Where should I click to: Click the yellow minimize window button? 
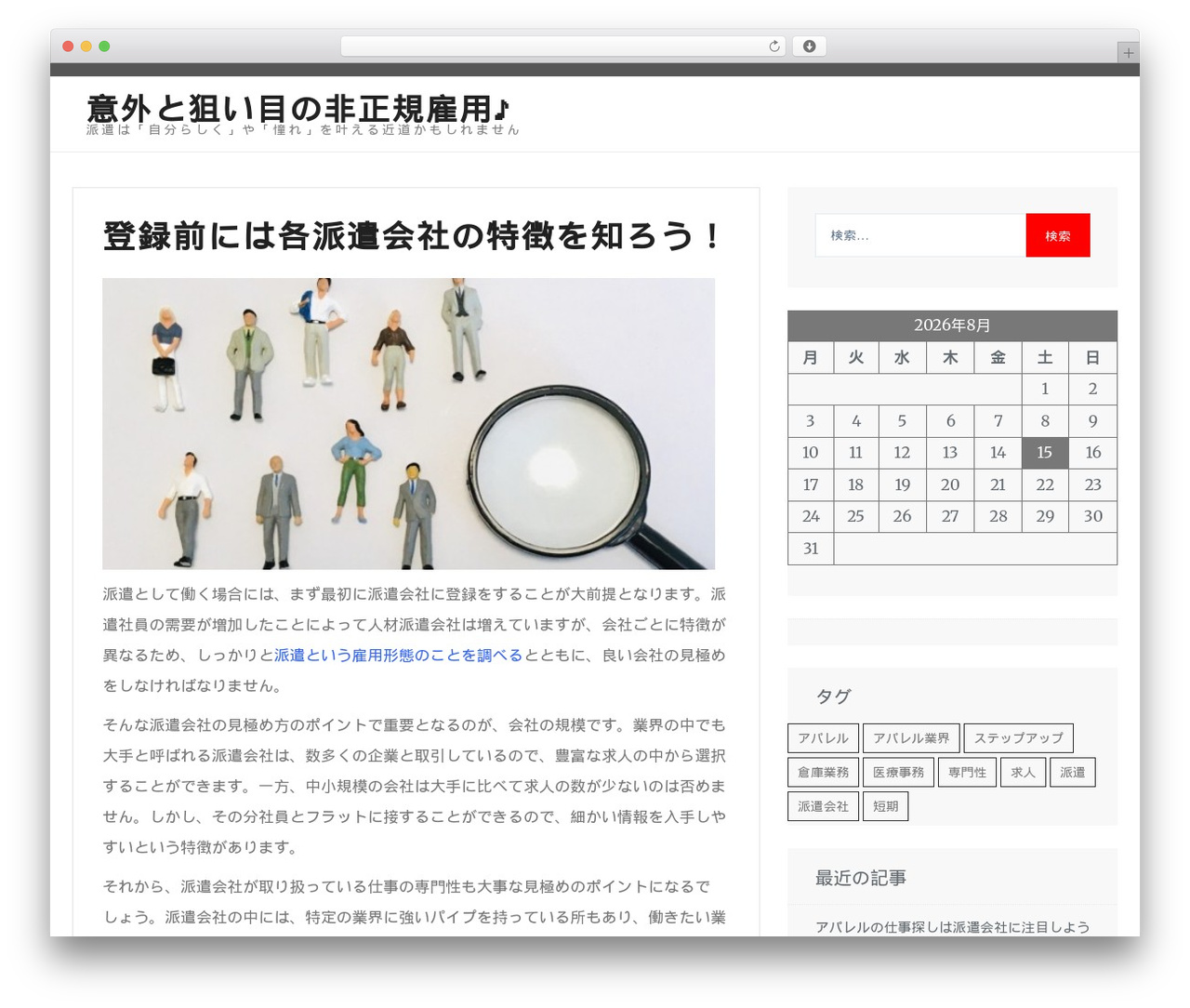tap(86, 46)
